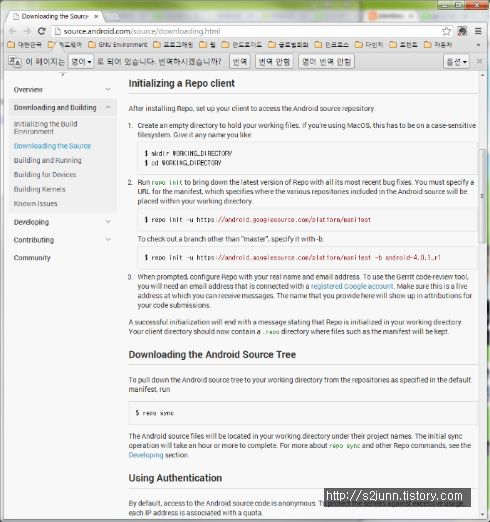Click the scrollbar down arrow
The image size is (490, 522).
482,515
